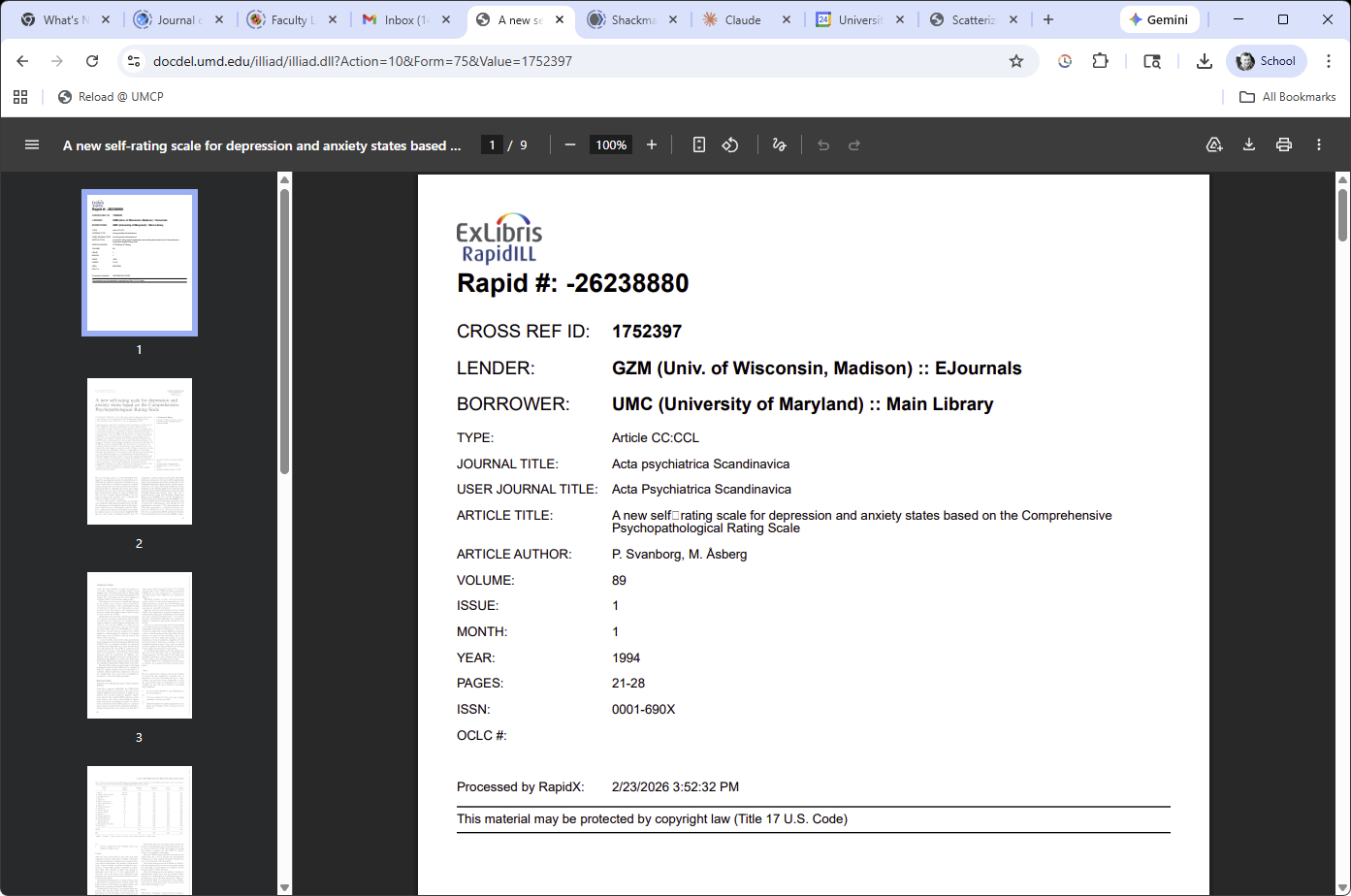Click the fit to page icon
The height and width of the screenshot is (896, 1351).
[698, 144]
